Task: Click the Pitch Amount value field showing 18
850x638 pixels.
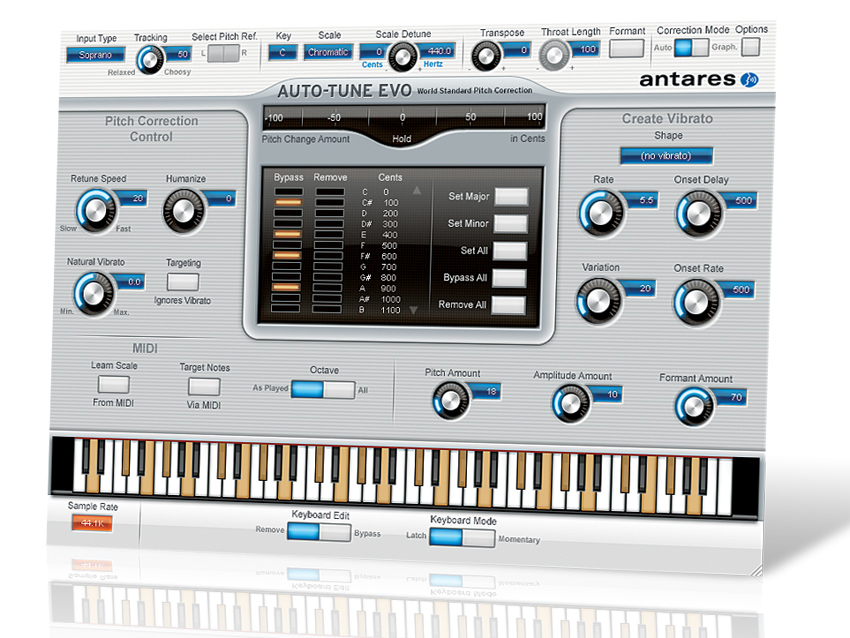Action: 486,391
